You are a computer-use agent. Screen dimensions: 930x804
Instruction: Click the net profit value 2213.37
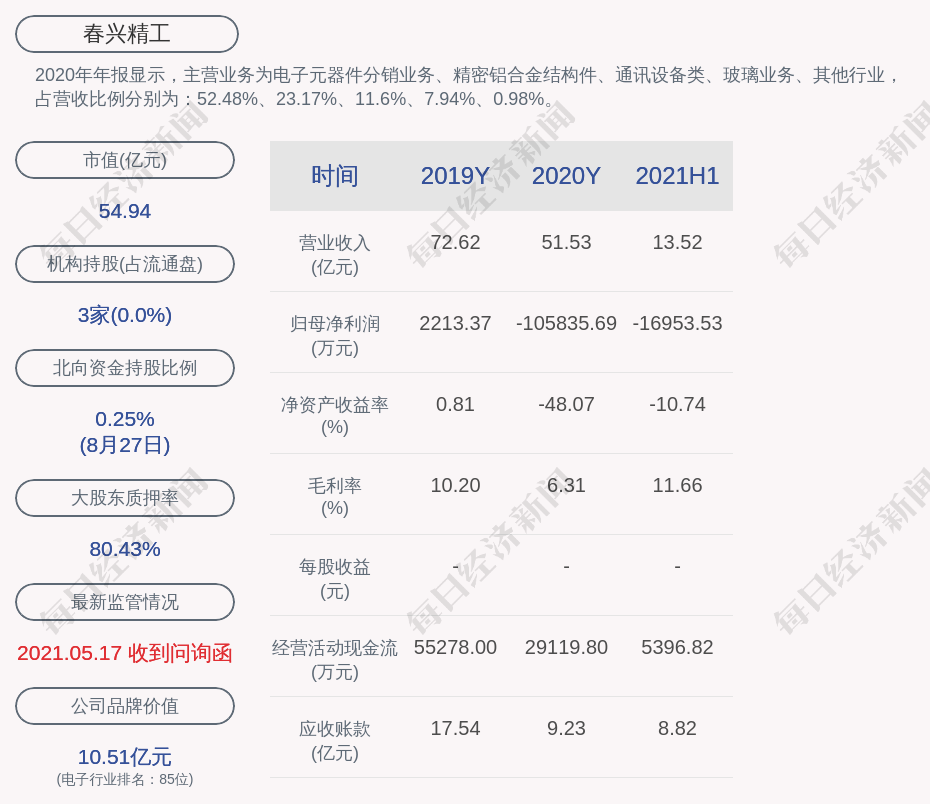coord(456,324)
